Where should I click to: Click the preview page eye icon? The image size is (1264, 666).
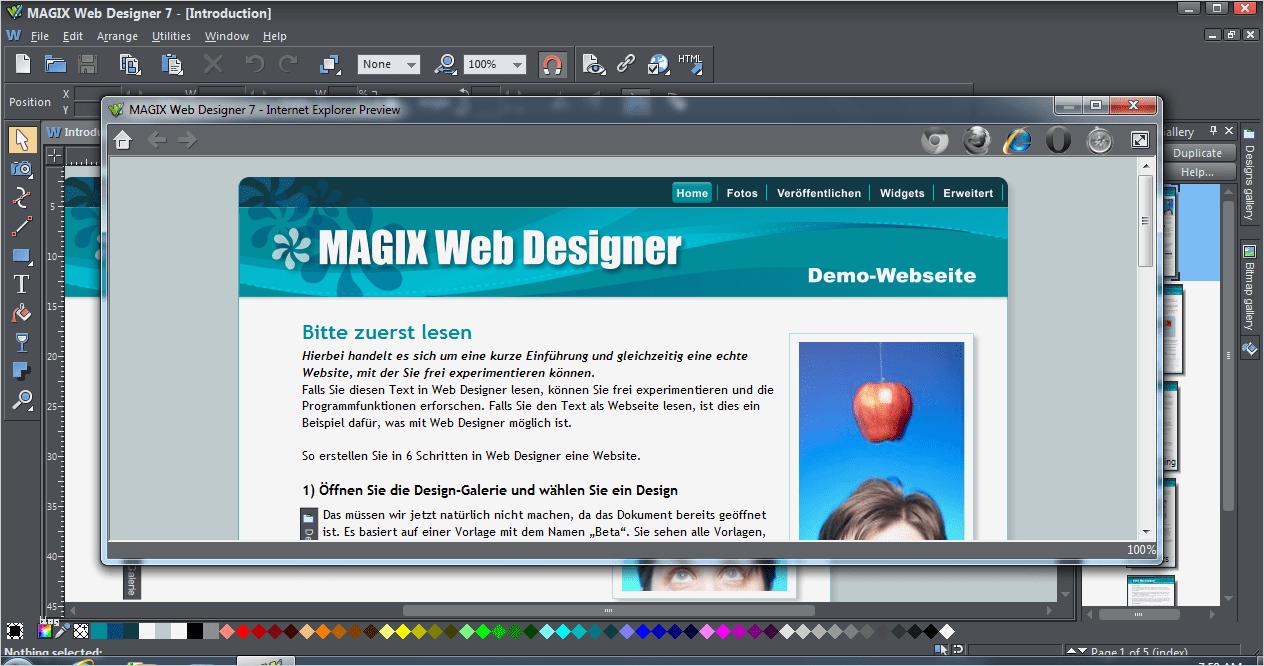594,64
